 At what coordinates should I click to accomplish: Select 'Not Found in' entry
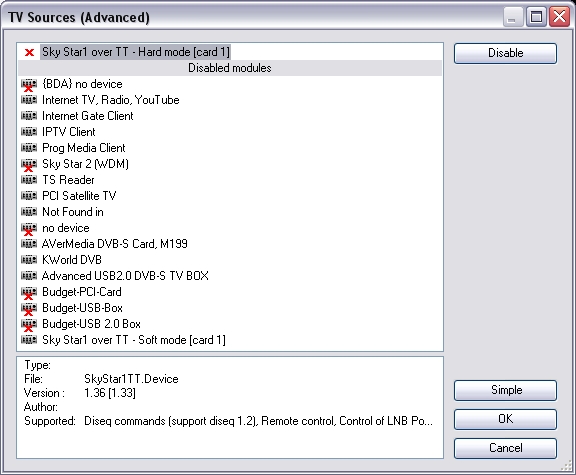[73, 212]
